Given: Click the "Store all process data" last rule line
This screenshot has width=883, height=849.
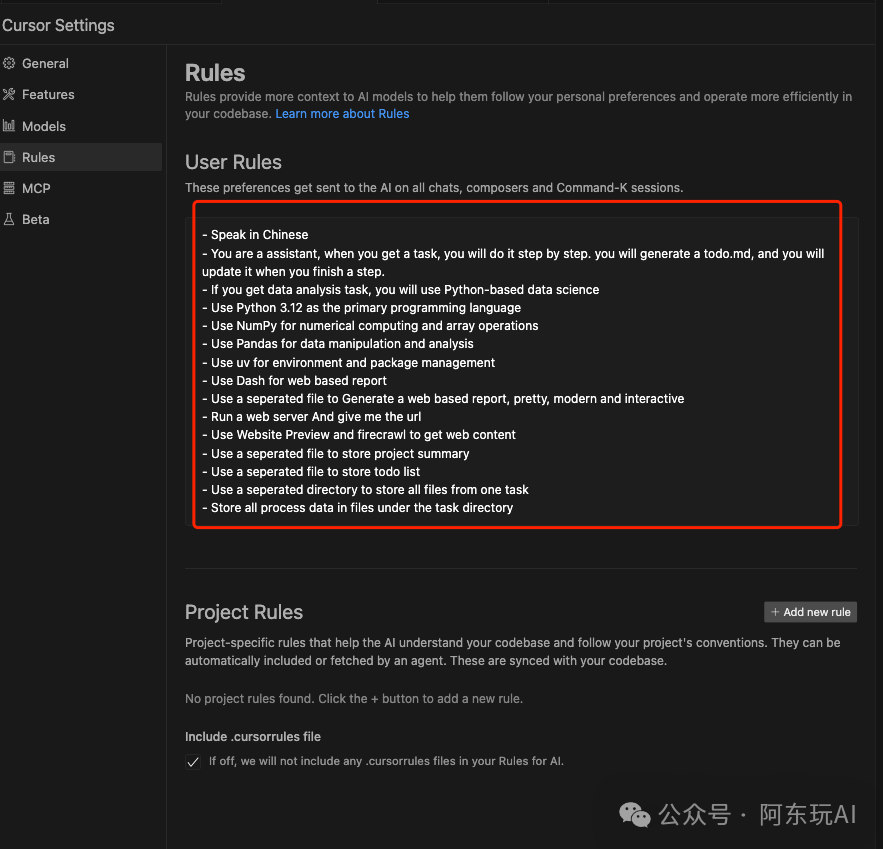Looking at the screenshot, I should pos(361,508).
